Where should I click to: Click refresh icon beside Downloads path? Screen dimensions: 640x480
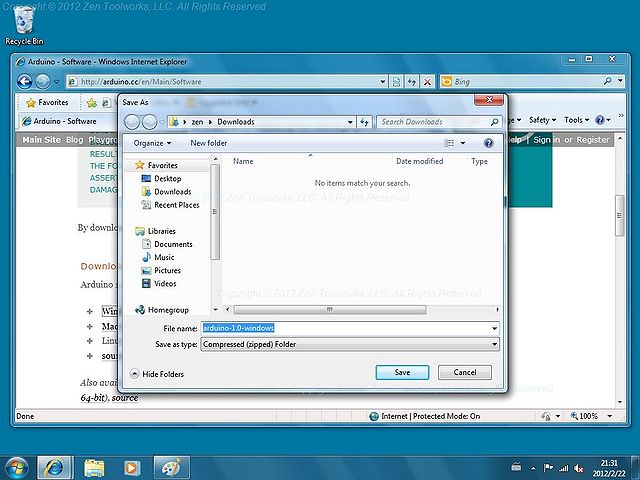click(364, 122)
